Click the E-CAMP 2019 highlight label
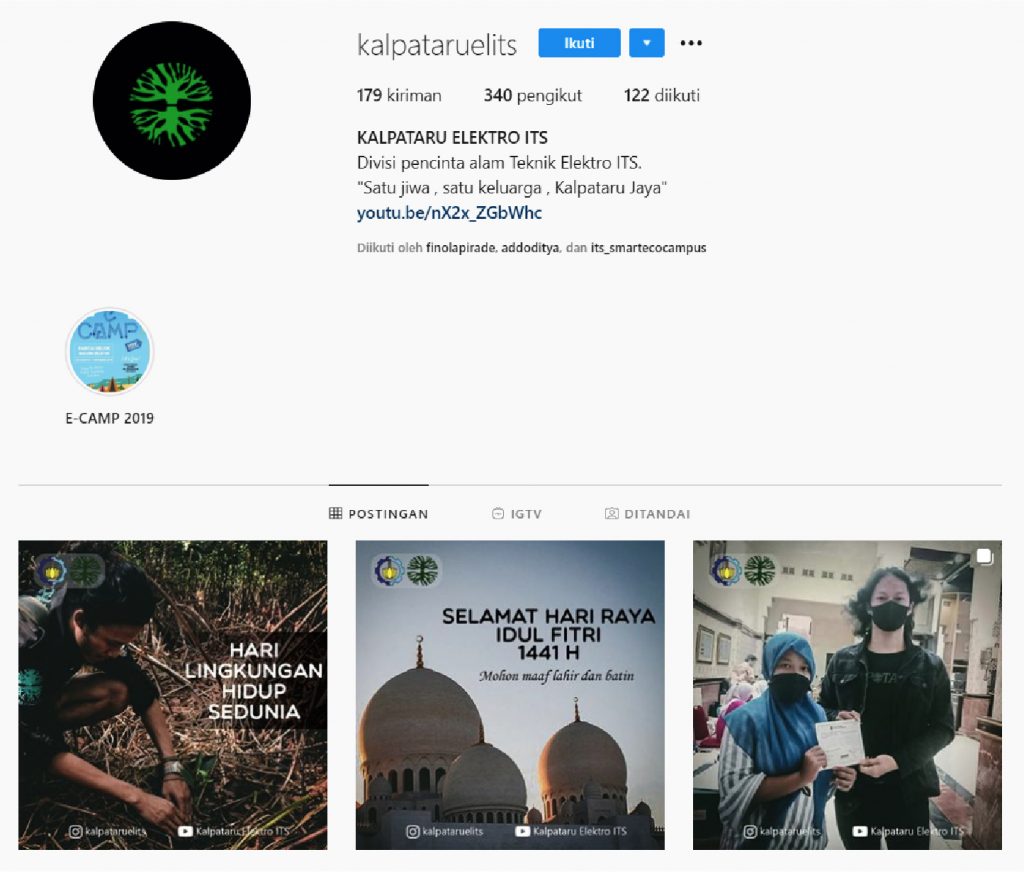 (109, 419)
